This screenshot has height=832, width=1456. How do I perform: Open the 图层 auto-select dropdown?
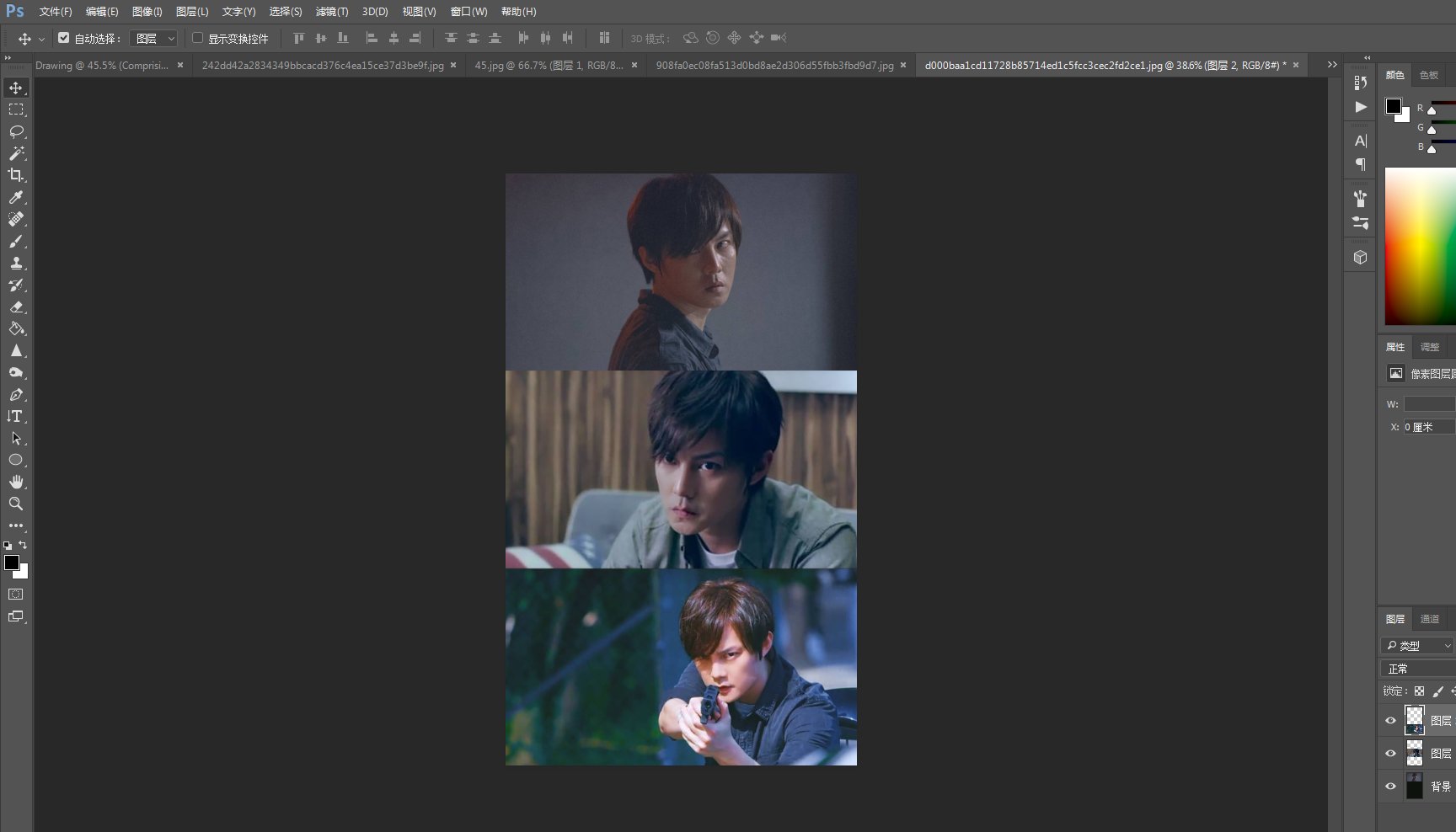click(155, 39)
